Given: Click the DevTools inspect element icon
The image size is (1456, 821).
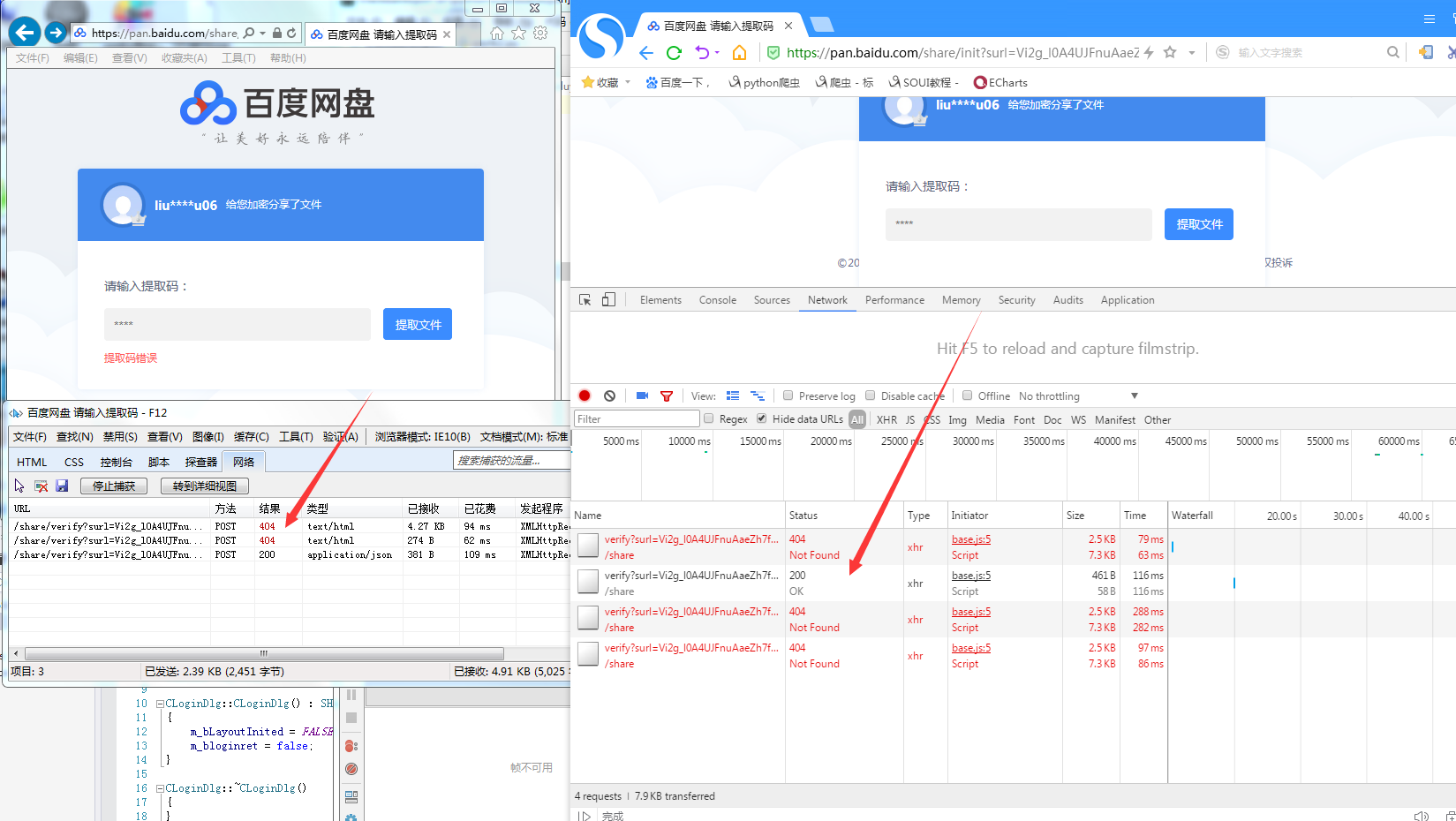Looking at the screenshot, I should [585, 300].
